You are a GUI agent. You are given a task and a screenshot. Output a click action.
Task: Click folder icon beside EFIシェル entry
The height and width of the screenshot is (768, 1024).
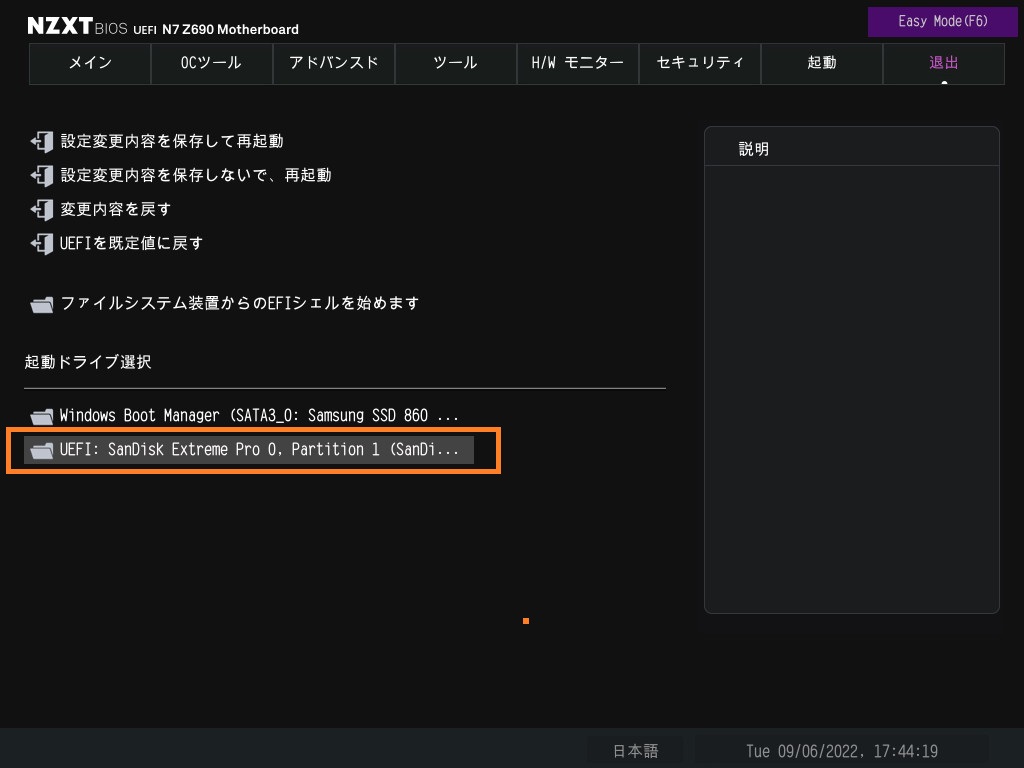[42, 304]
